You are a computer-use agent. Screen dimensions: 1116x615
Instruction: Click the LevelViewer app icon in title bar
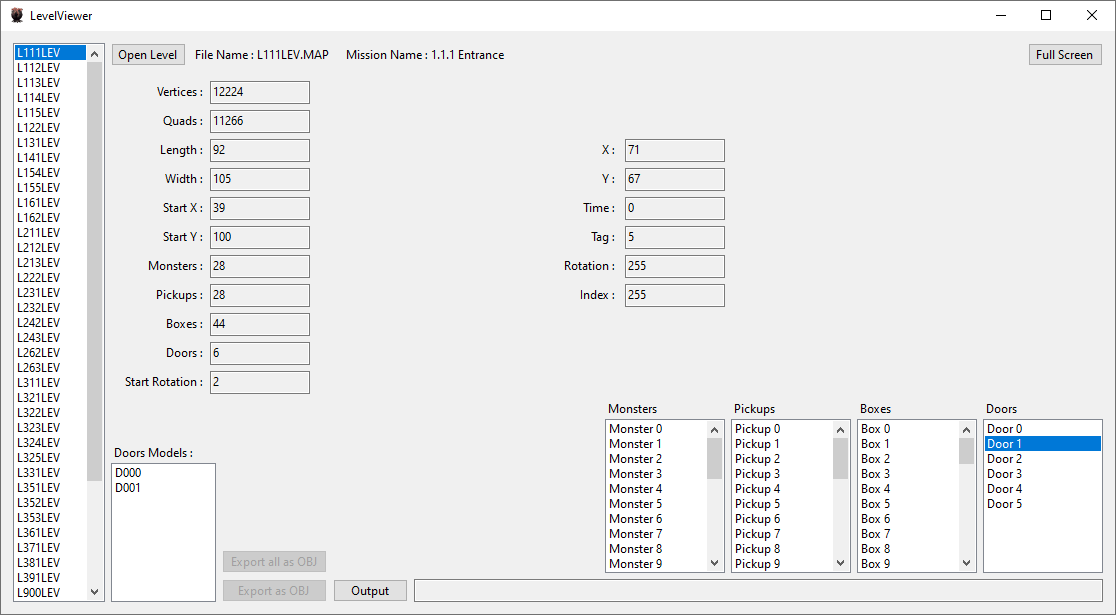click(x=17, y=15)
